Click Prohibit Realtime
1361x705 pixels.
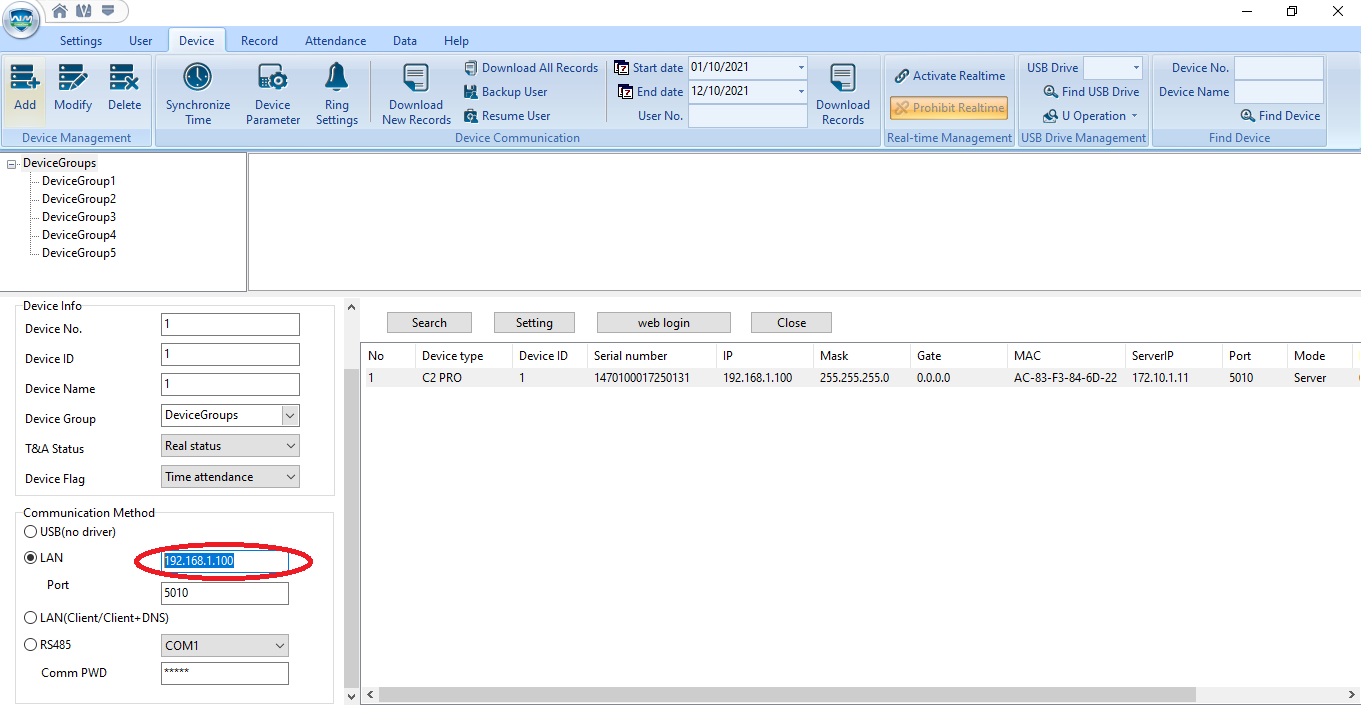coord(949,108)
